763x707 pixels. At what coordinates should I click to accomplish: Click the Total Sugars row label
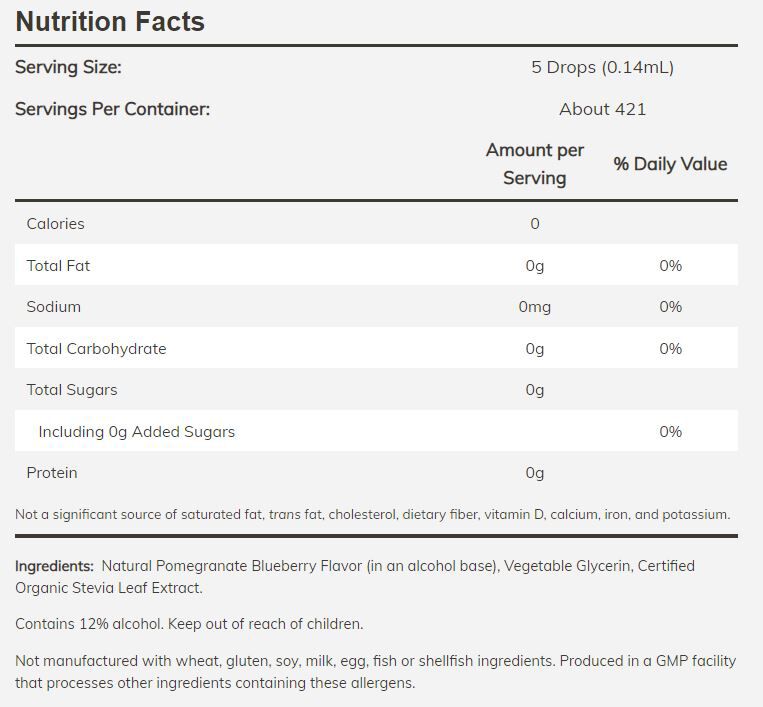tap(71, 390)
